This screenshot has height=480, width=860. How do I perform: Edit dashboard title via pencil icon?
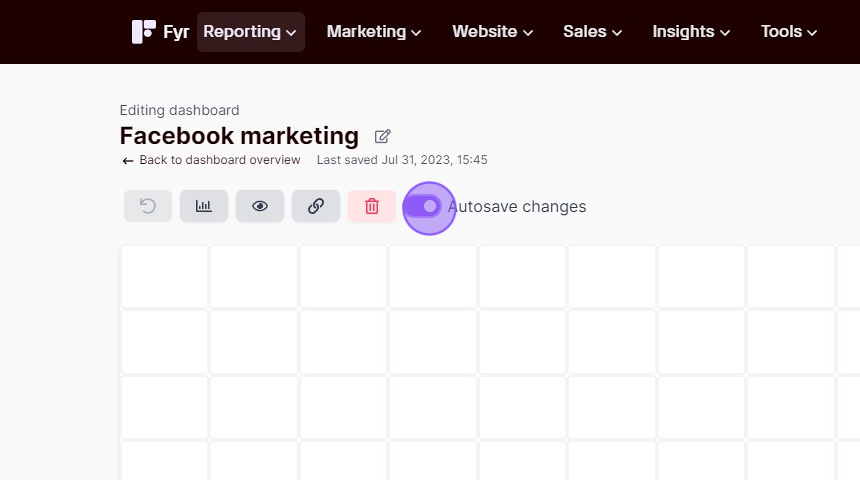click(382, 136)
